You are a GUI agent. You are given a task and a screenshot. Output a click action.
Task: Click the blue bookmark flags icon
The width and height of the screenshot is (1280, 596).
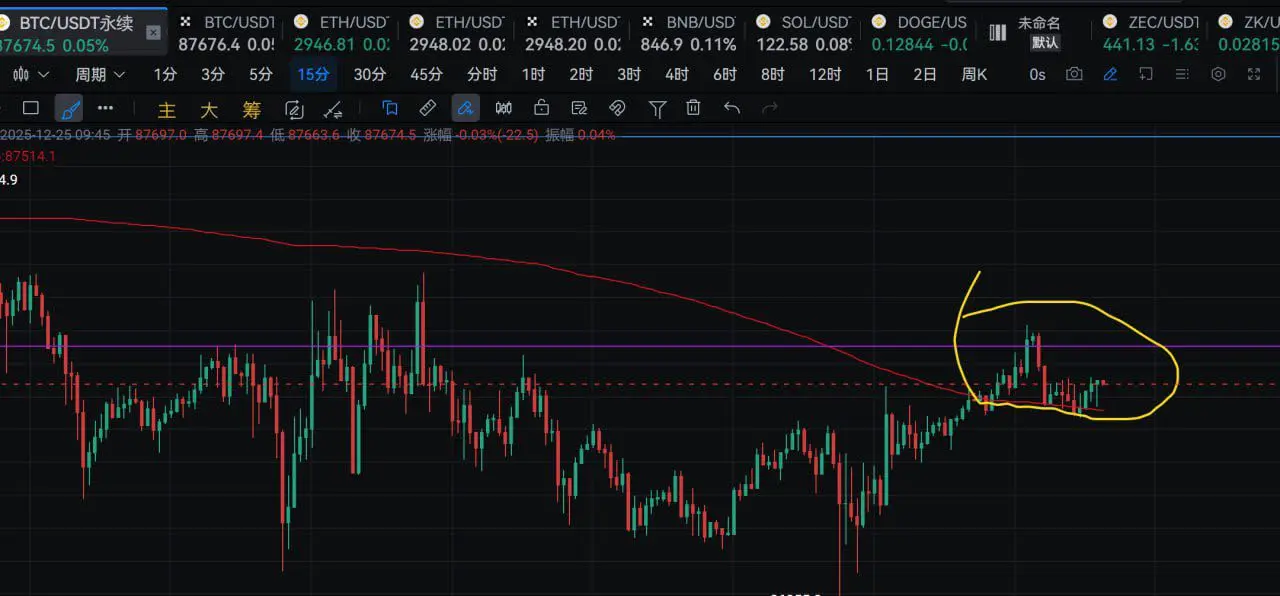[390, 108]
